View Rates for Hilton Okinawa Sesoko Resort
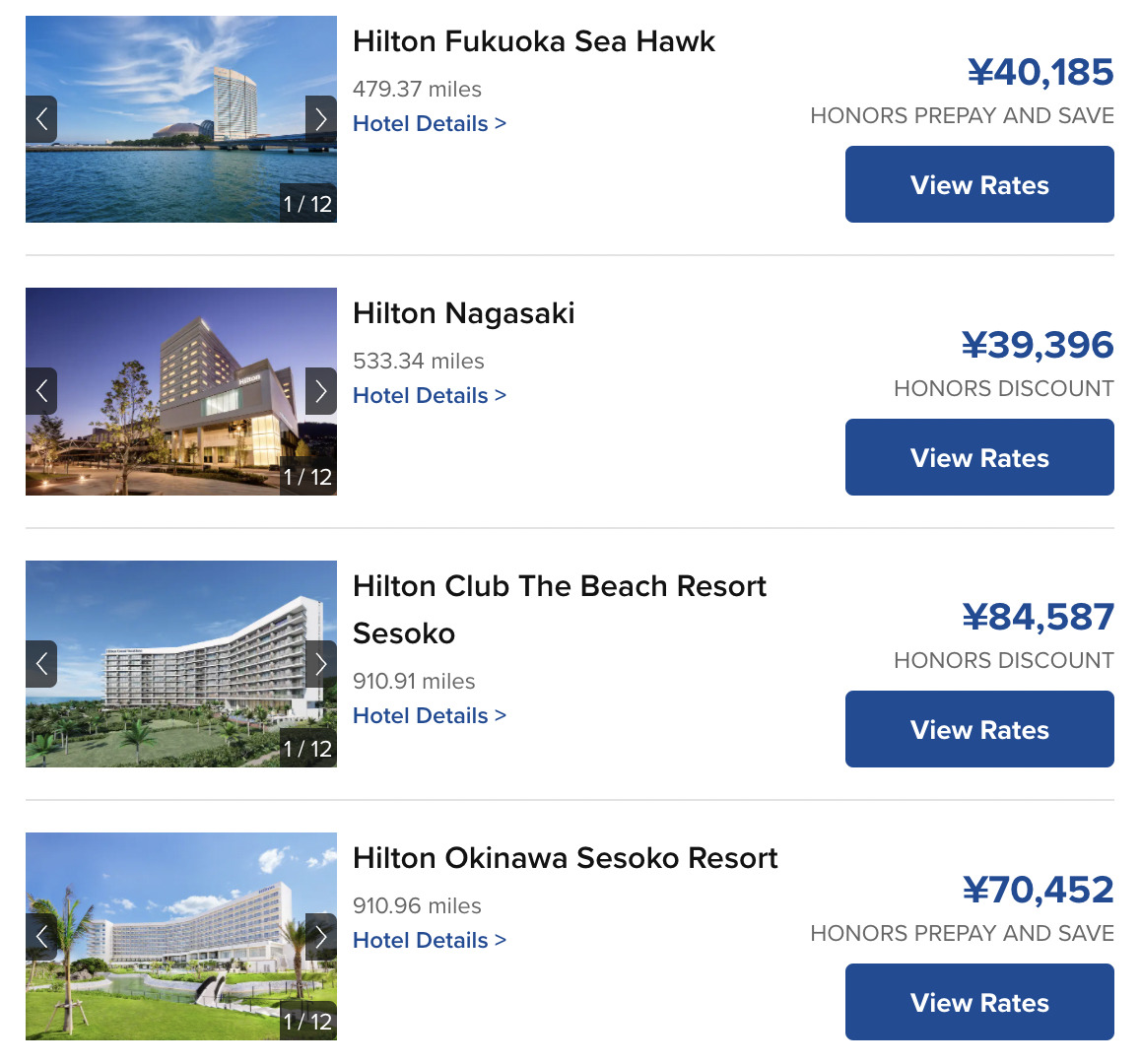The width and height of the screenshot is (1141, 1064). click(x=979, y=1002)
